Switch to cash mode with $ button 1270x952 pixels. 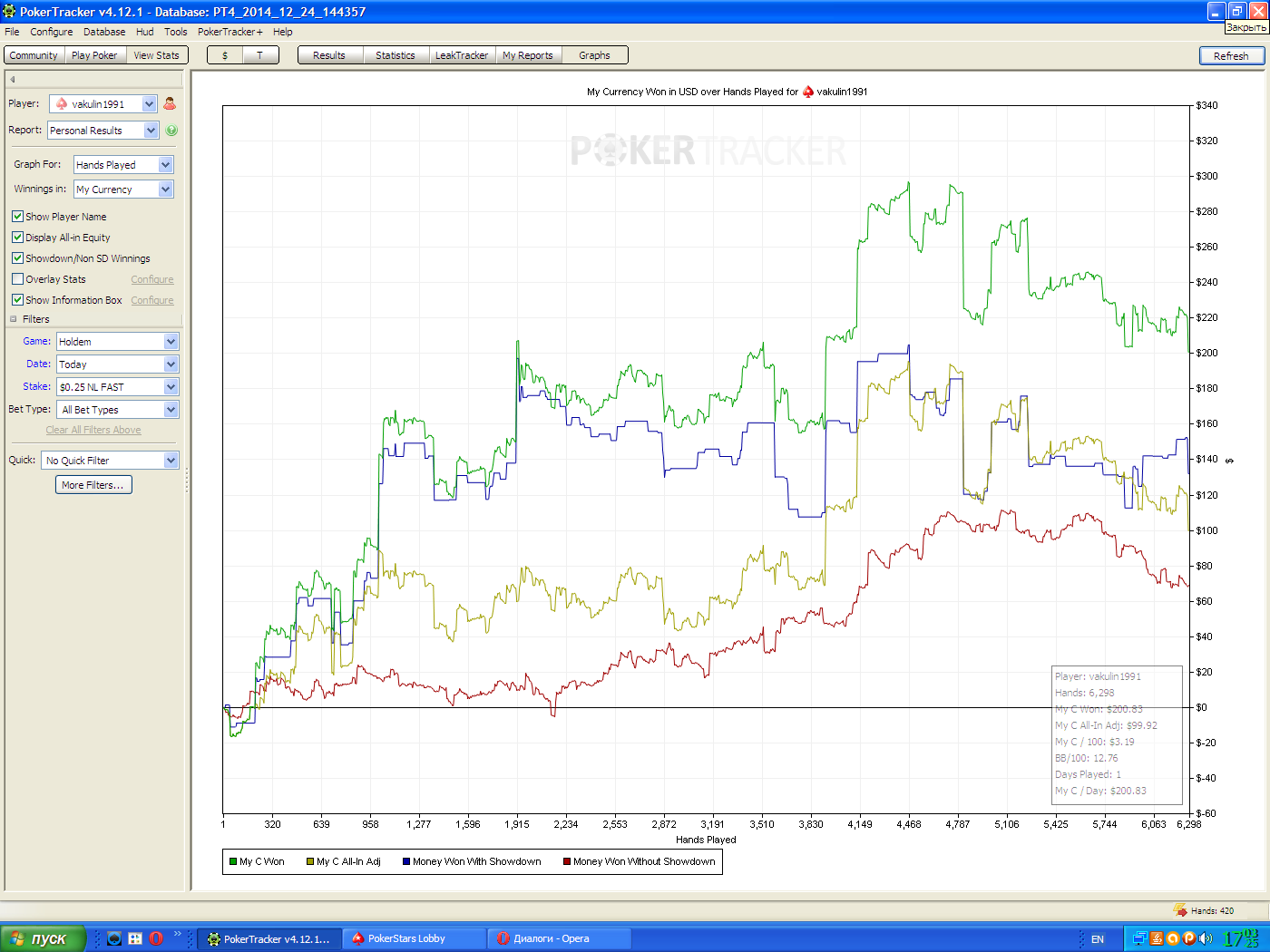tap(225, 55)
